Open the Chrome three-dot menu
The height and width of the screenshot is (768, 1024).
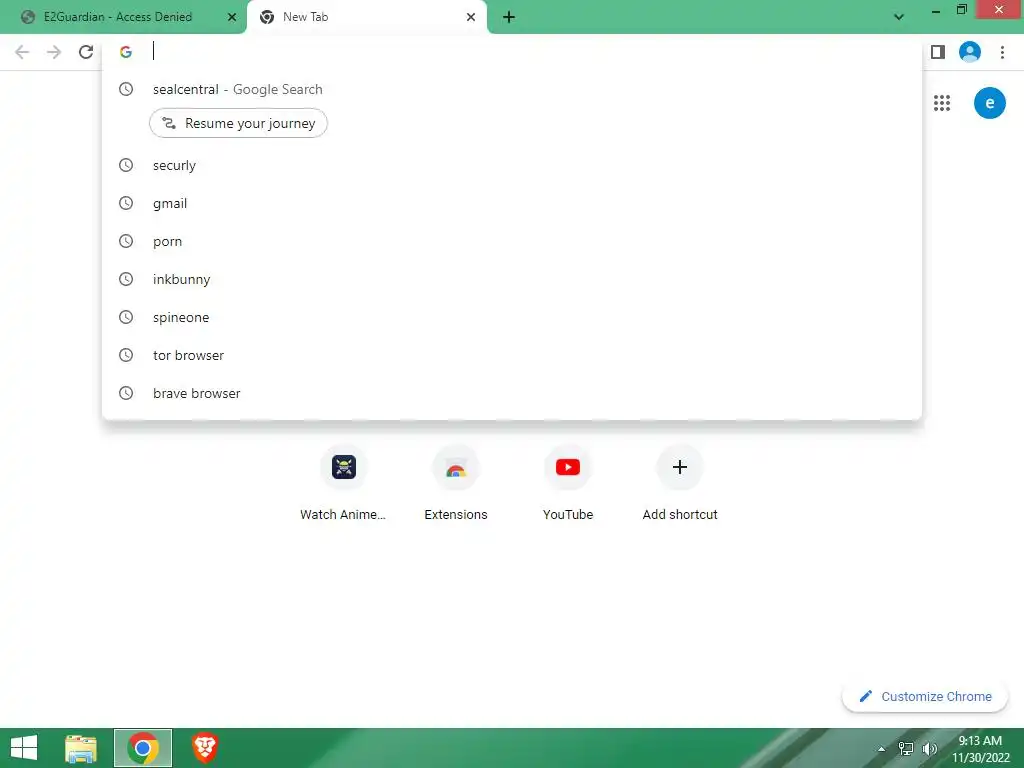pyautogui.click(x=1002, y=52)
